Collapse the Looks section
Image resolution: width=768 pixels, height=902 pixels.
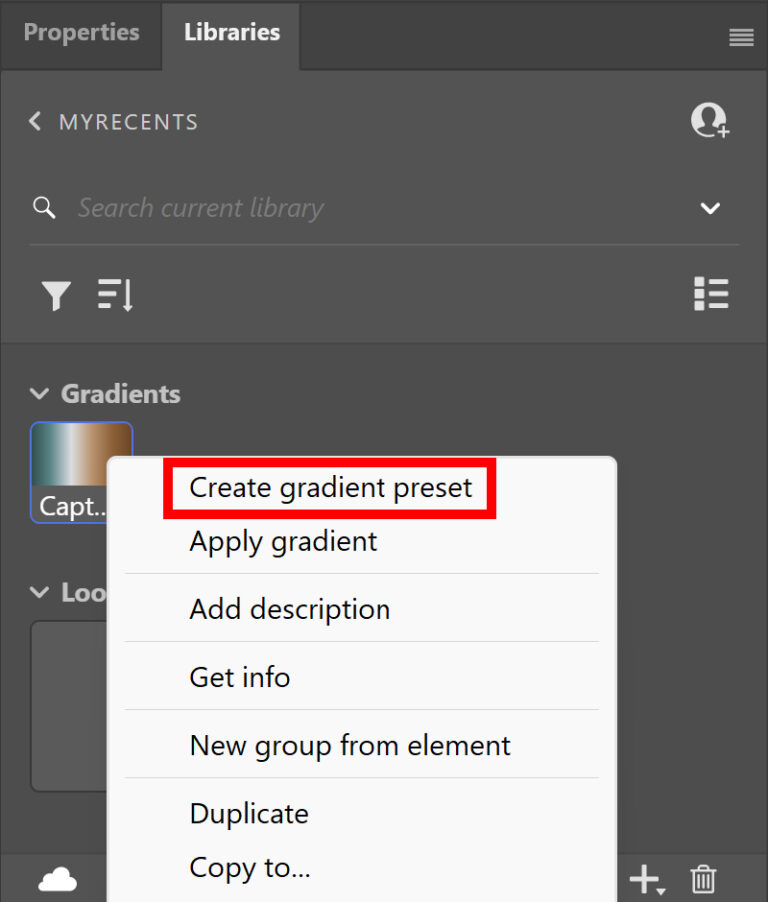tap(38, 592)
